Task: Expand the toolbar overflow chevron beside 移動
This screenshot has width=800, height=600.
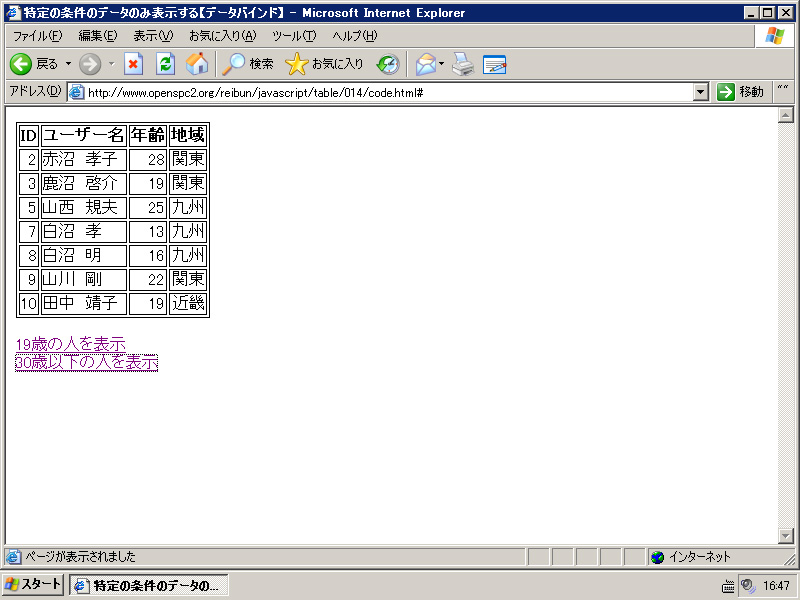Action: point(782,91)
